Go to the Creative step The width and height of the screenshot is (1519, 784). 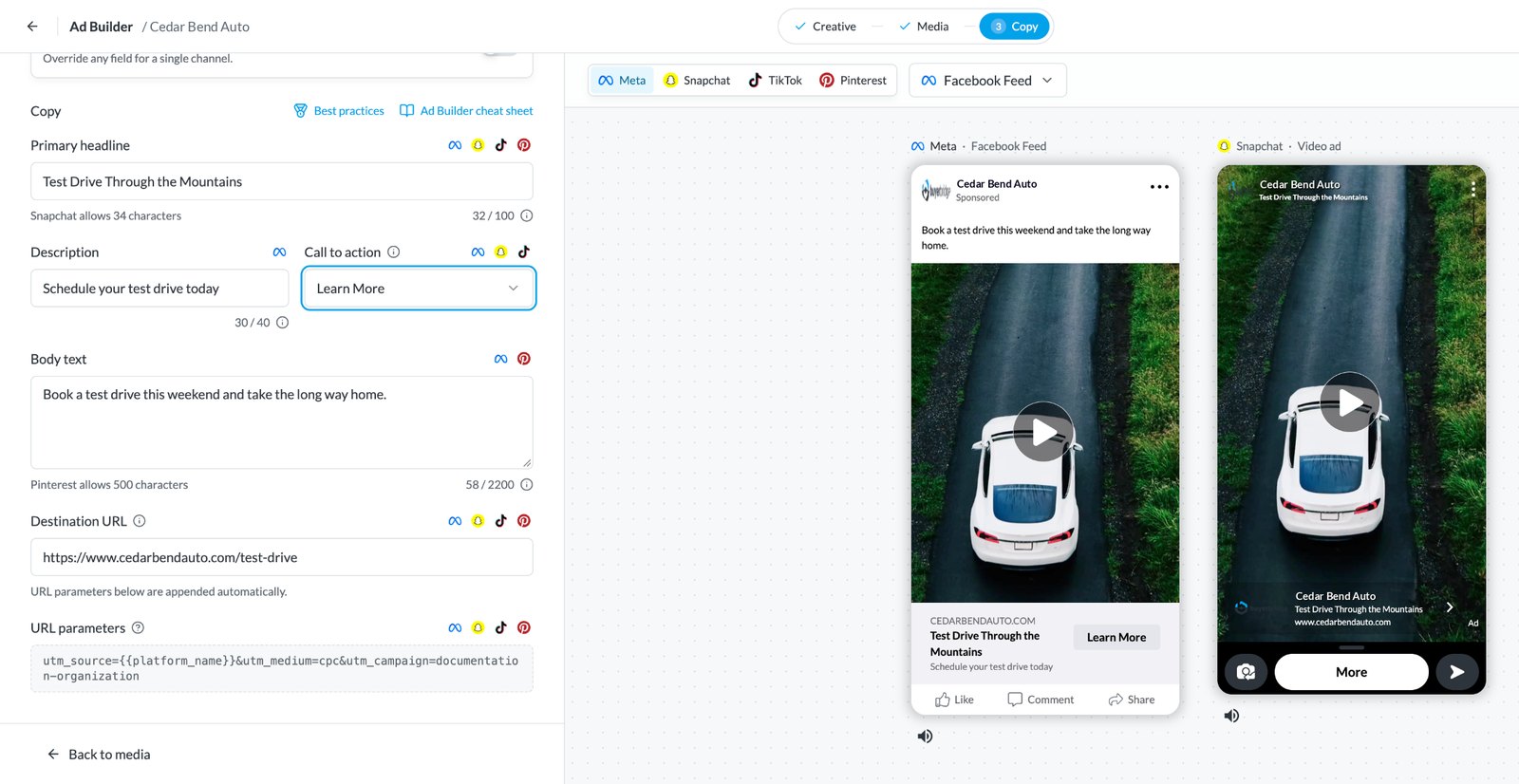825,27
